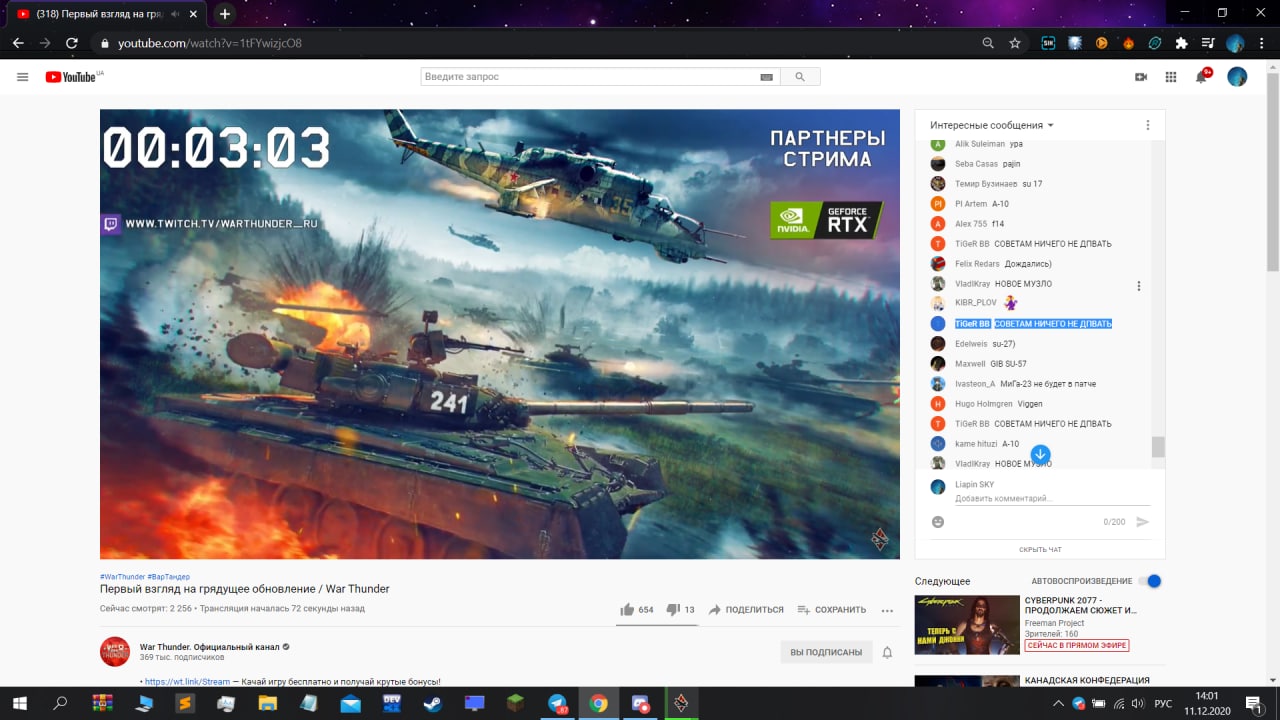Click the СОХРАНИТЬ save button
The width and height of the screenshot is (1280, 720).
[x=832, y=610]
